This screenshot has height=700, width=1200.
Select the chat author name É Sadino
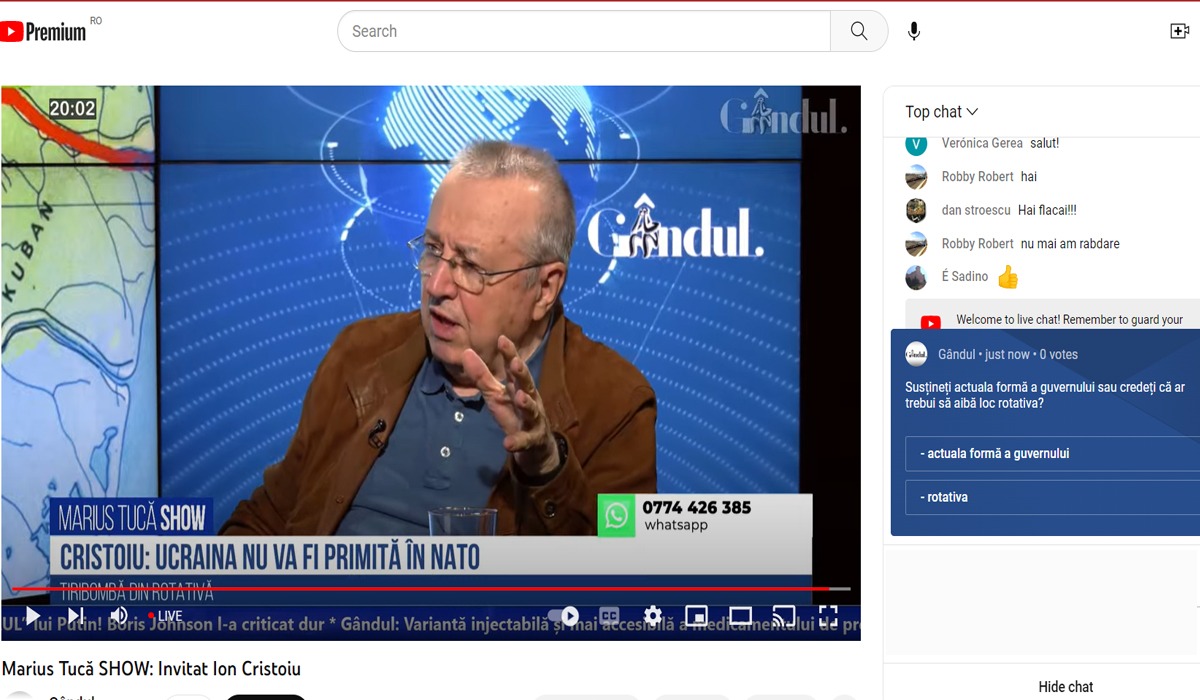(965, 276)
